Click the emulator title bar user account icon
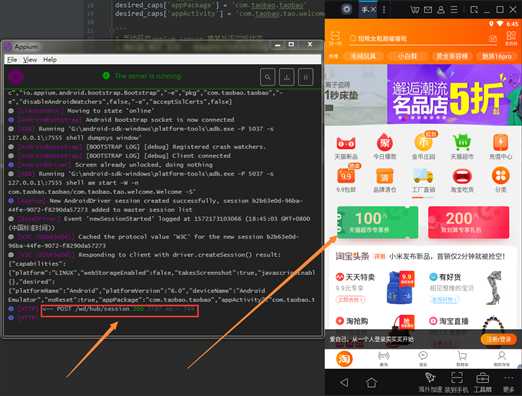This screenshot has height=396, width=522. pos(441,10)
